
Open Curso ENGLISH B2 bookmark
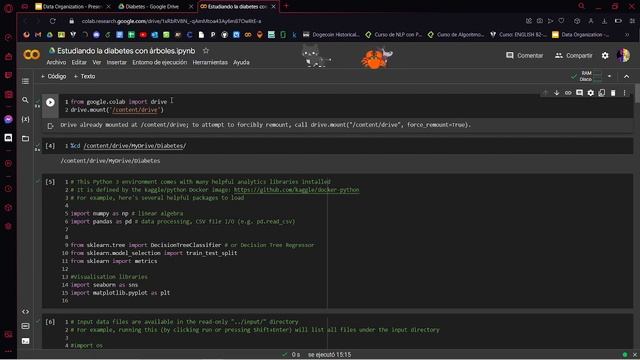click(x=518, y=35)
